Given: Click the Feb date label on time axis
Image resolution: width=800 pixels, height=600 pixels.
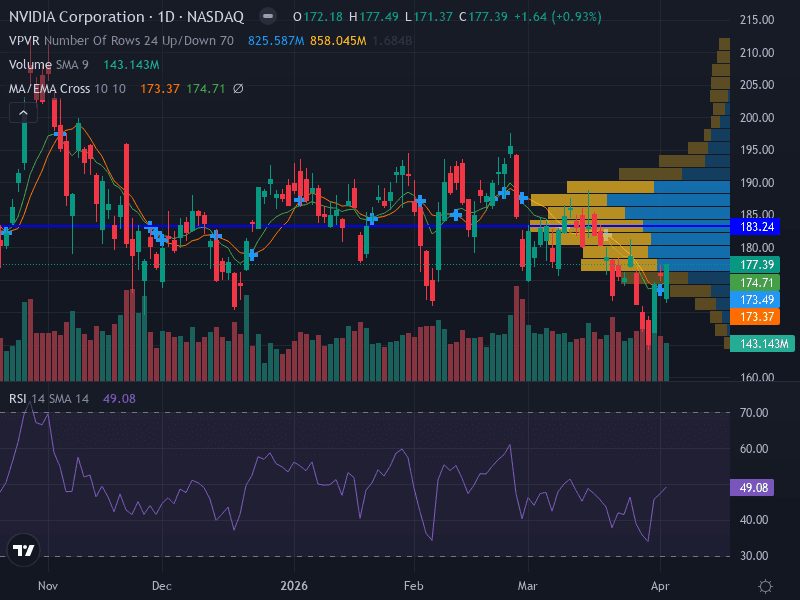Looking at the screenshot, I should pyautogui.click(x=413, y=586).
